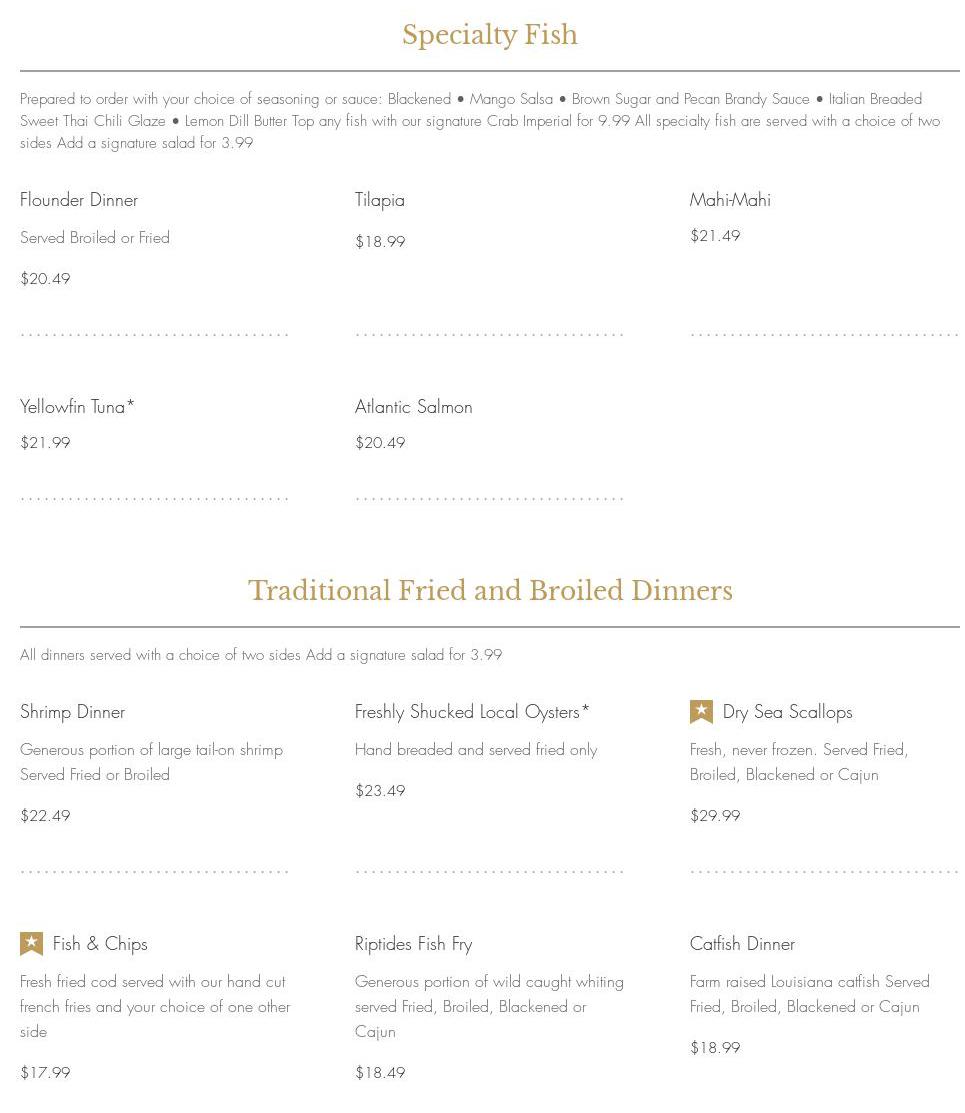Viewport: 965px width, 1113px height.
Task: Click the star badge beside Fish & Chips
Action: 31,944
